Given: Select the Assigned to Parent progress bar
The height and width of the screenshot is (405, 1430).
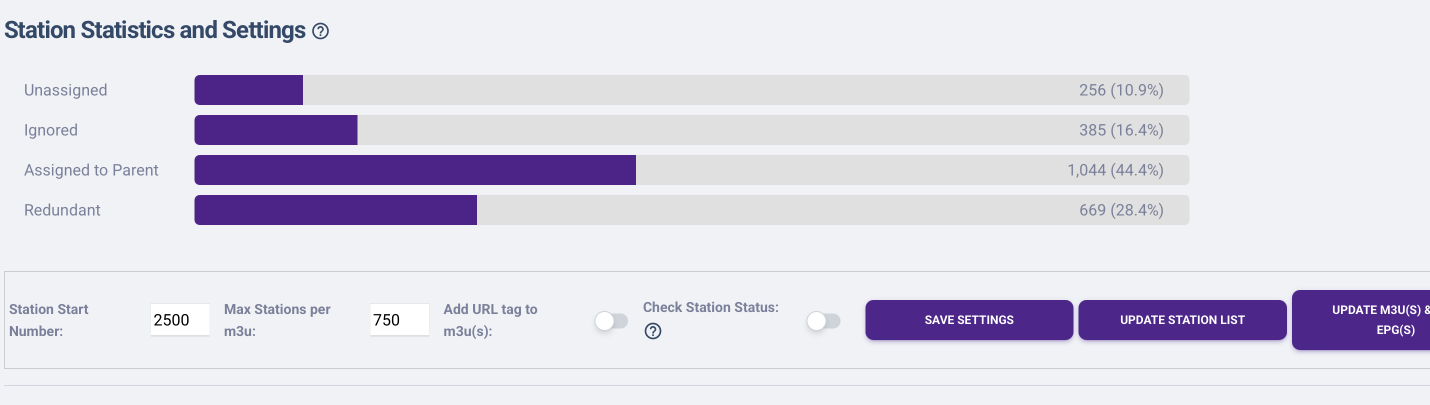Looking at the screenshot, I should coord(415,170).
